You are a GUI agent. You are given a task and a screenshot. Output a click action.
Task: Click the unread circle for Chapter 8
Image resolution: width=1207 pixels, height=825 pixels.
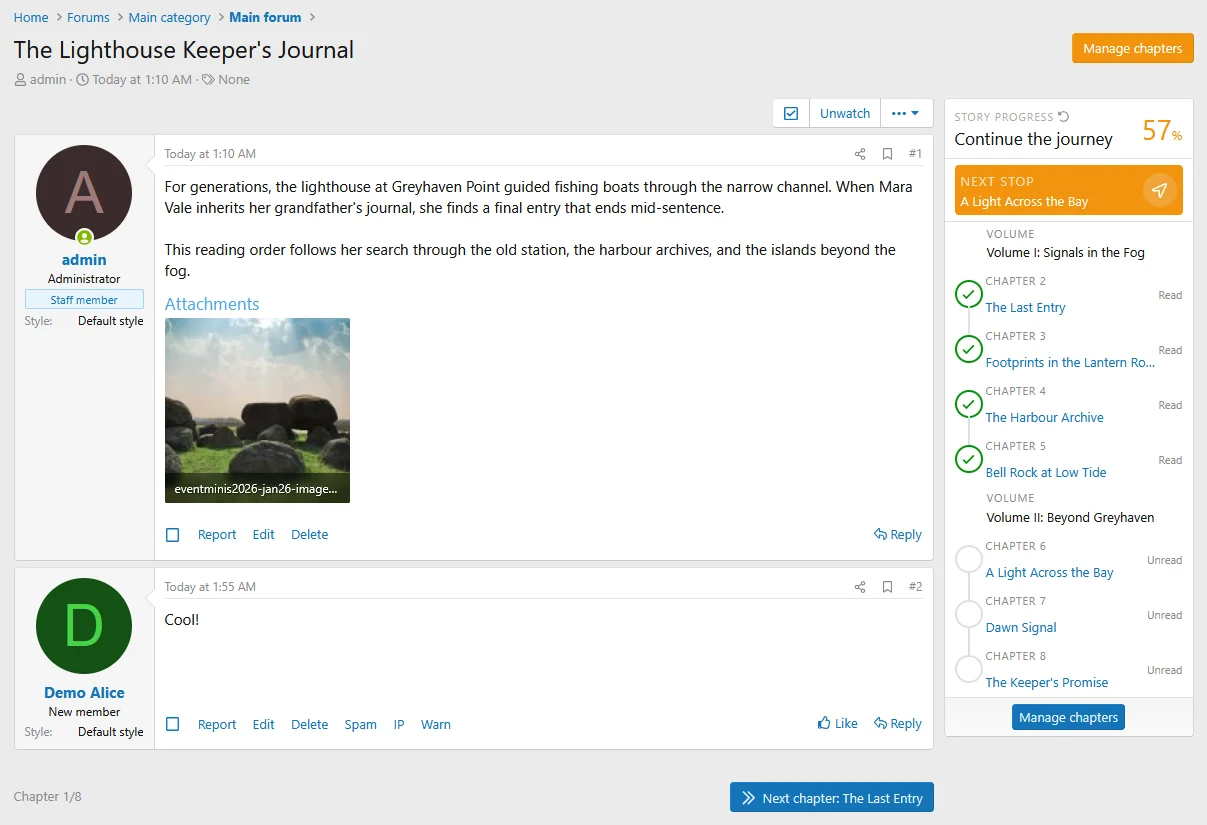(x=969, y=669)
